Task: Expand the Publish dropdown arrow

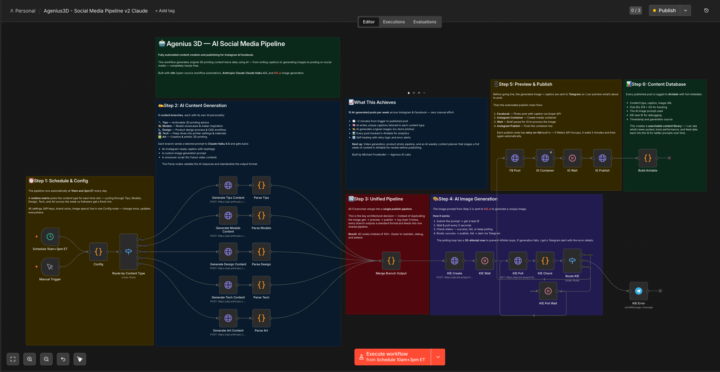Action: coord(686,10)
